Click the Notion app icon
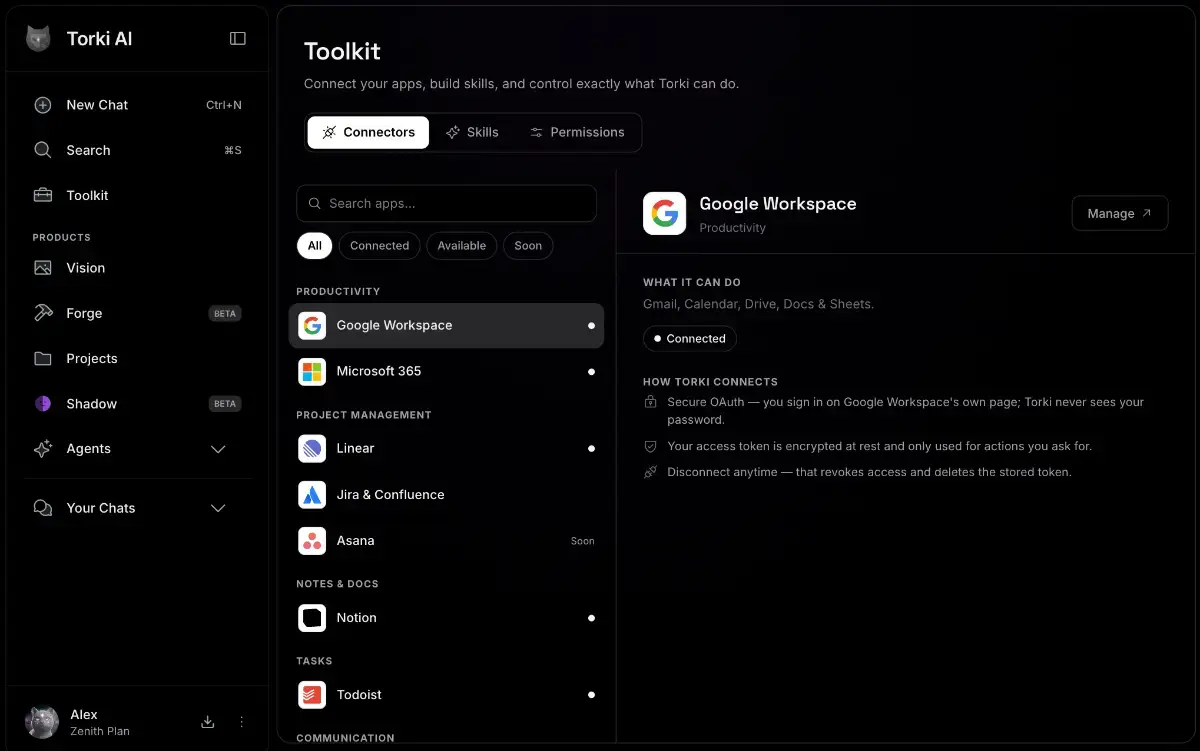This screenshot has height=751, width=1200. pos(312,618)
